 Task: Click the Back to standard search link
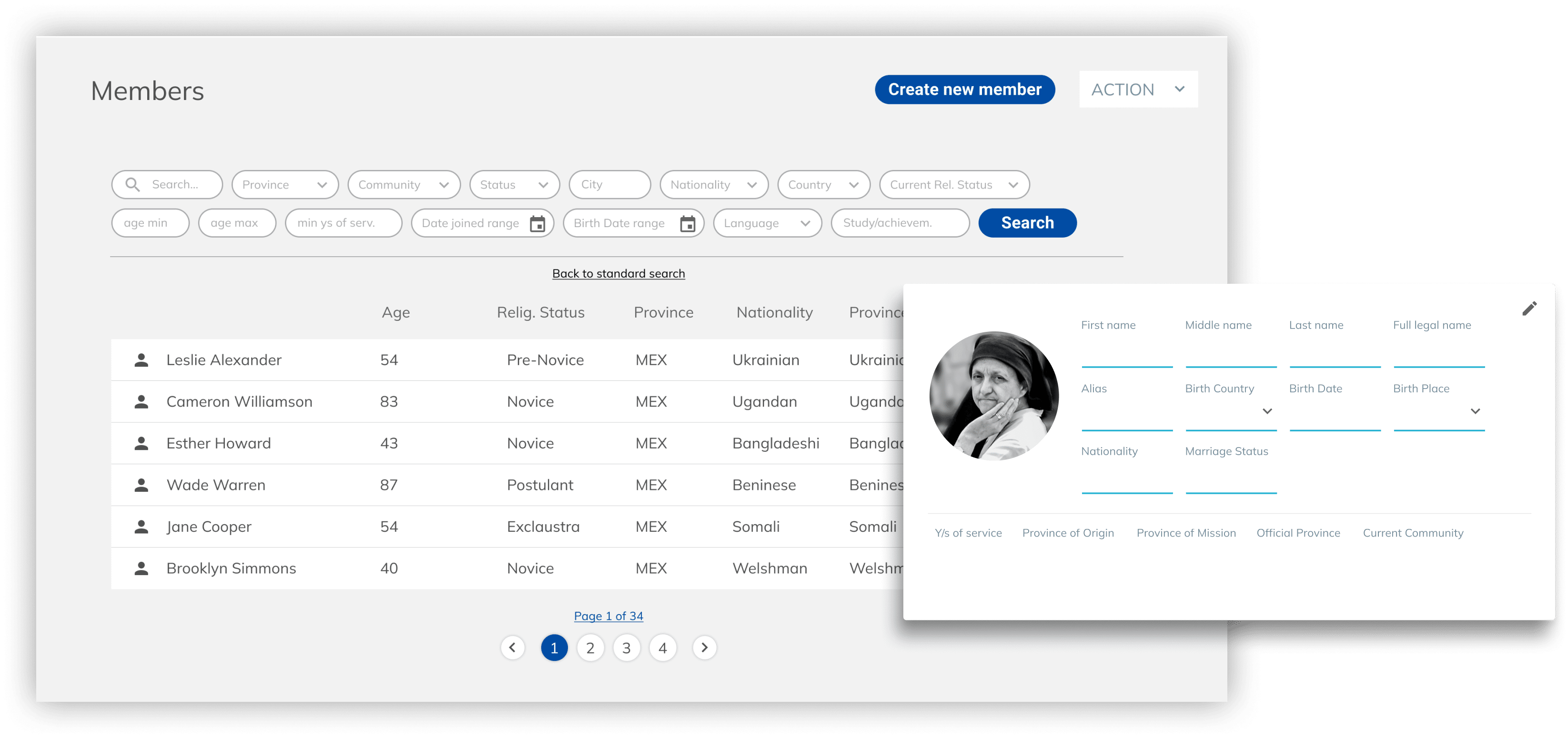618,273
